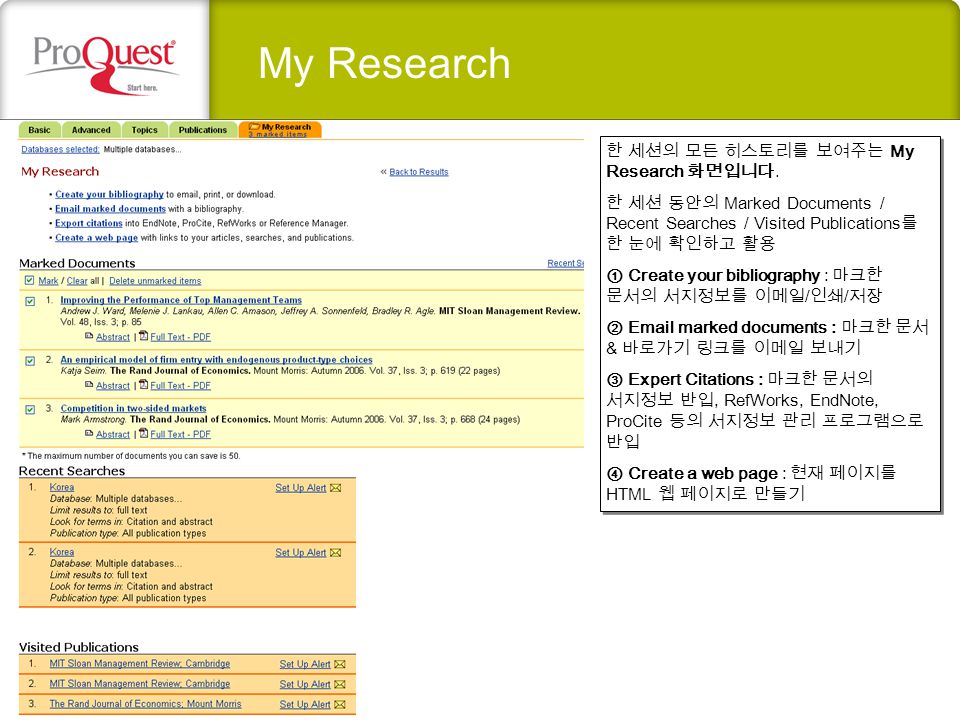Click the Mark all link
The height and width of the screenshot is (720, 960).
[x=48, y=281]
